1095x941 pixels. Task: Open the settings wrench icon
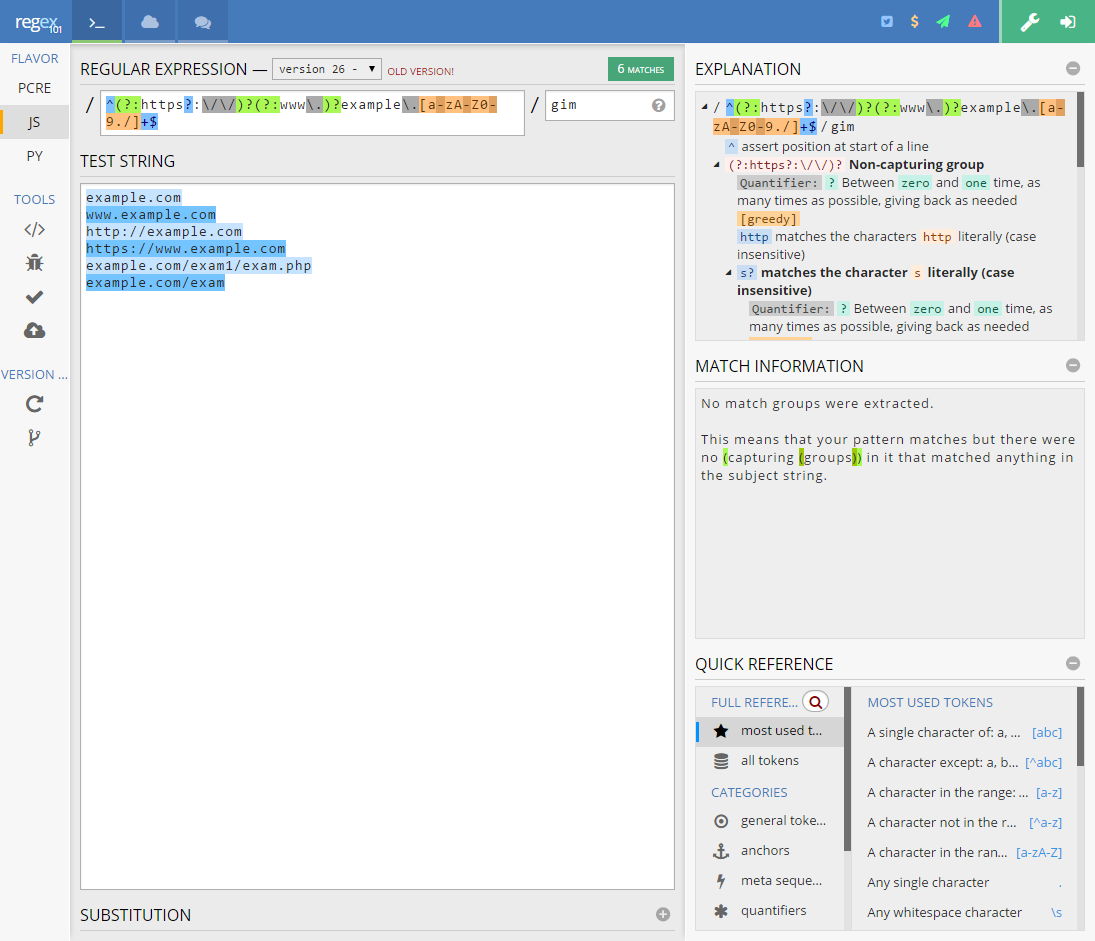click(1029, 22)
